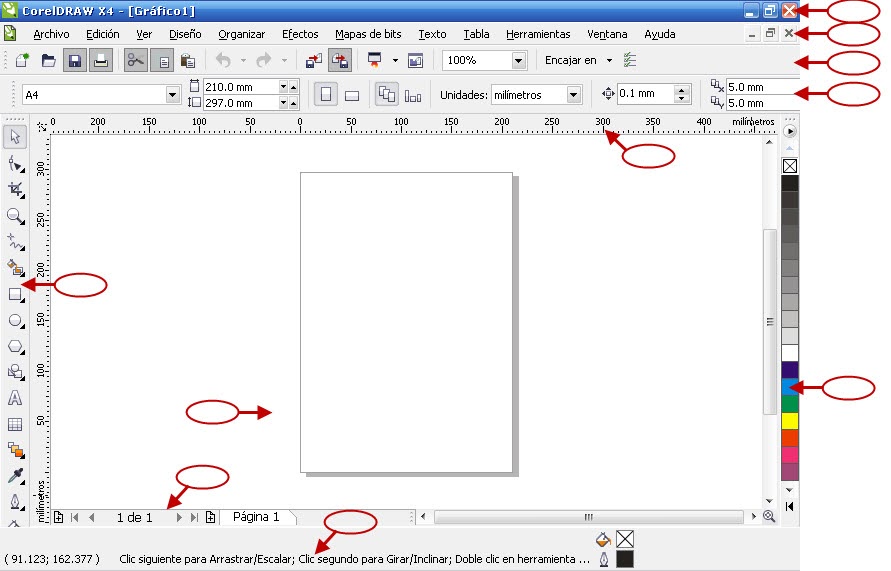Expand the application launcher dropdown arrow
This screenshot has height=571, width=891.
395,60
